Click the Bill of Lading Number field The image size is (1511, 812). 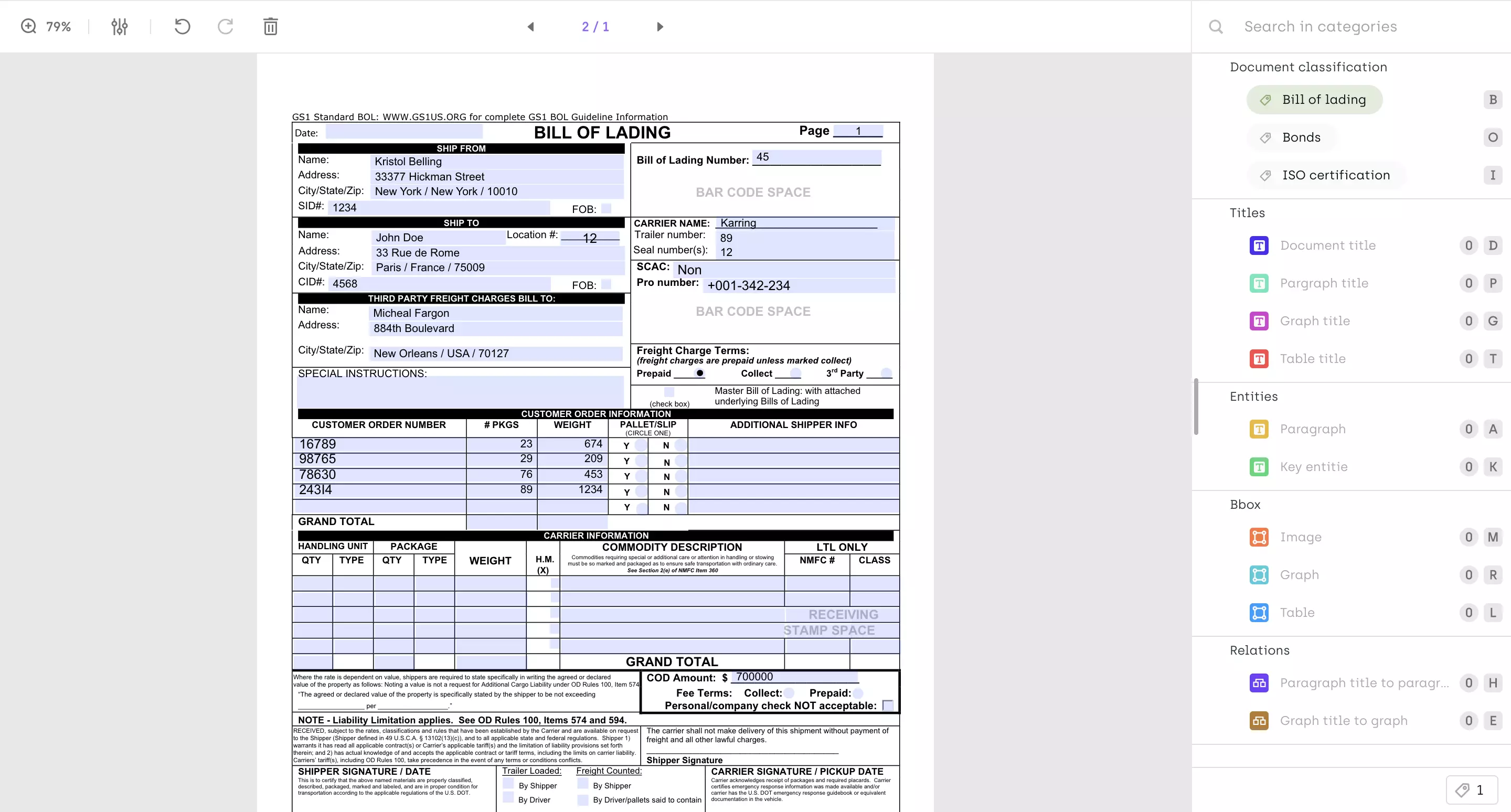(x=816, y=157)
